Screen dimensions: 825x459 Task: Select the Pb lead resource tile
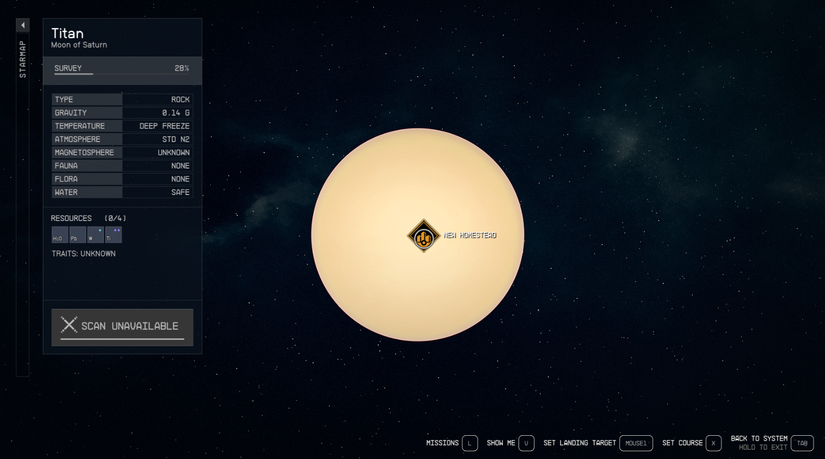click(77, 236)
